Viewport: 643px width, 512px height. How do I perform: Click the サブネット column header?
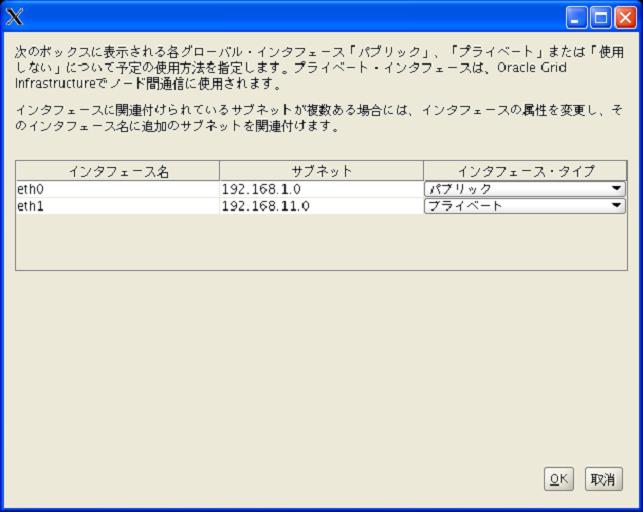(x=322, y=171)
